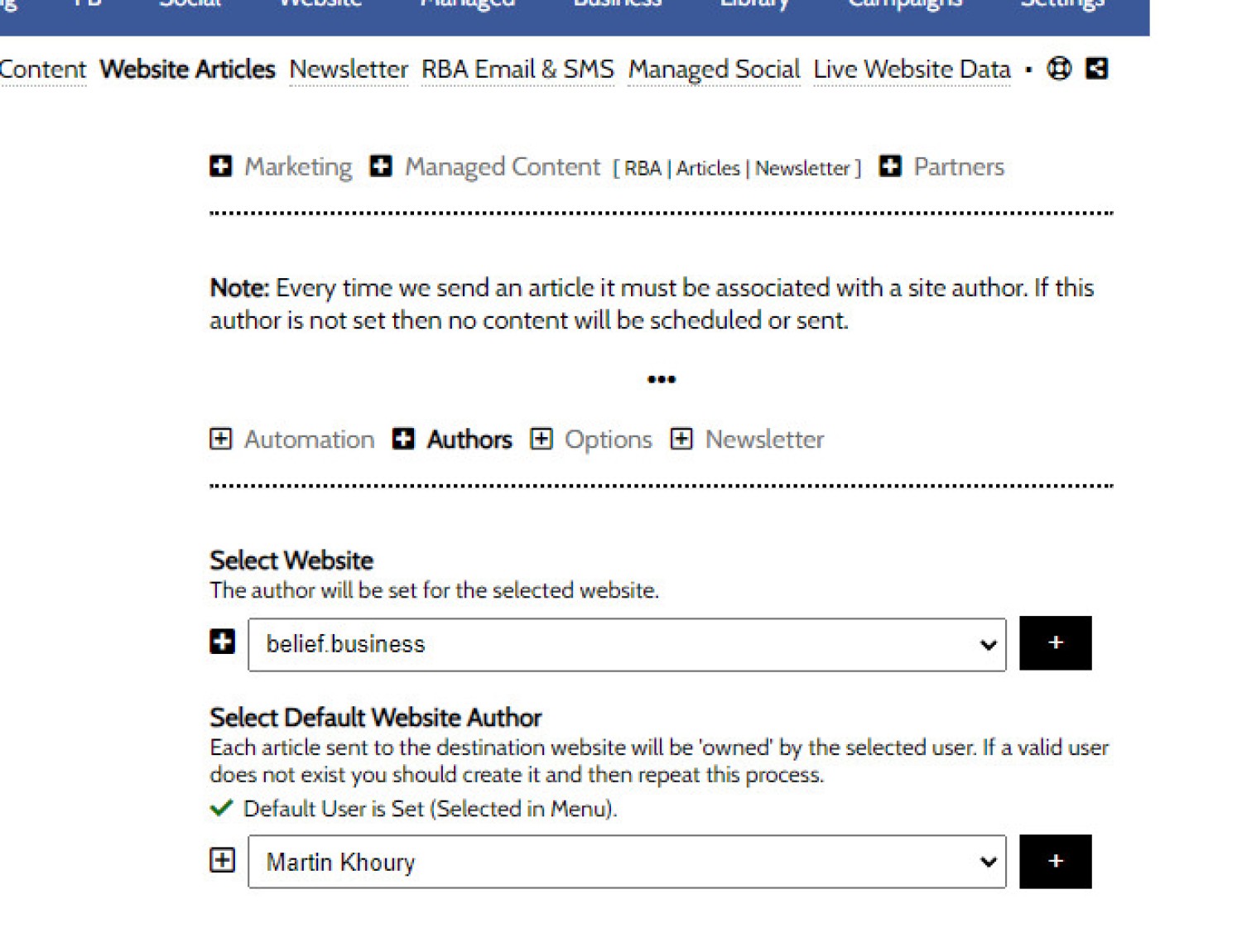Follow the Articles link in brackets
The height and width of the screenshot is (952, 1242).
click(x=708, y=168)
